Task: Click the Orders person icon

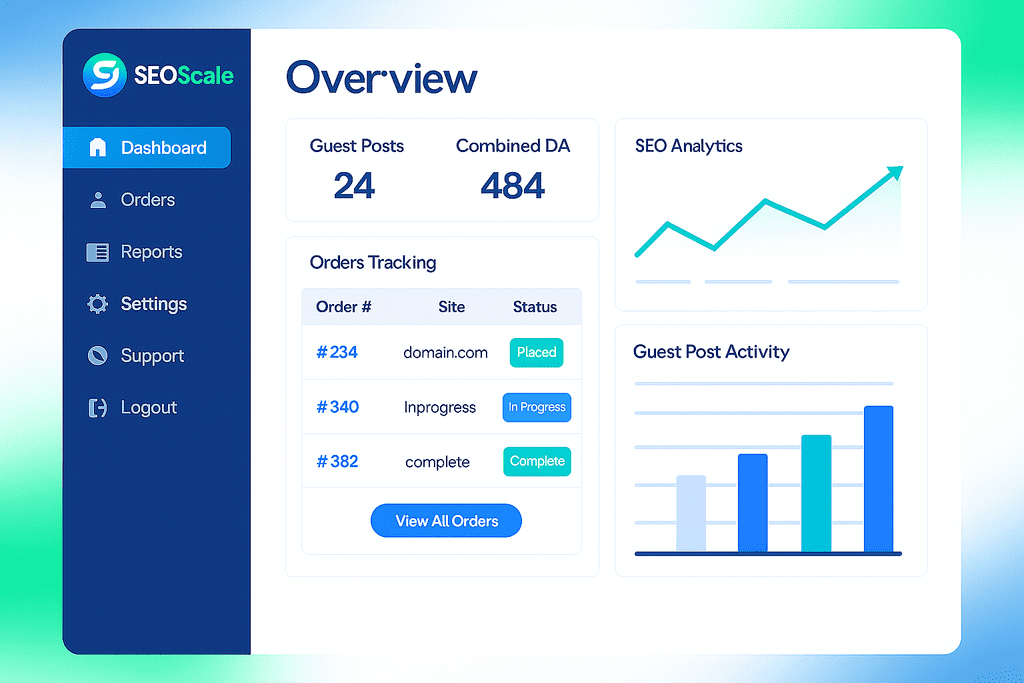Action: (97, 200)
